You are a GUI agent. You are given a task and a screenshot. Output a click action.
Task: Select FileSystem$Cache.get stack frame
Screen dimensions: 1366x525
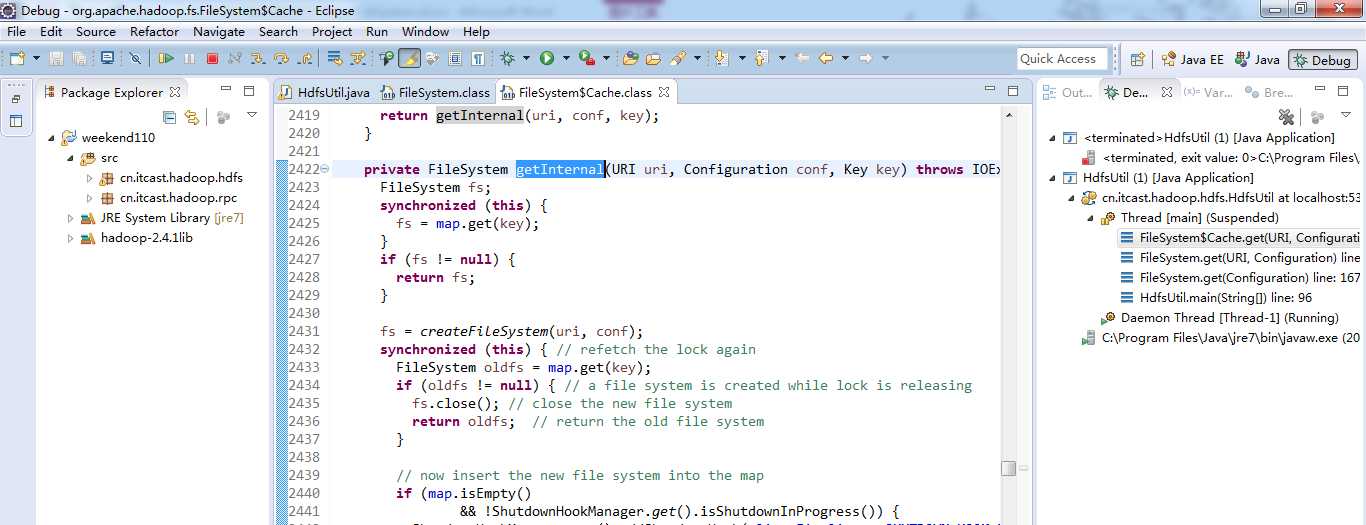[1240, 237]
